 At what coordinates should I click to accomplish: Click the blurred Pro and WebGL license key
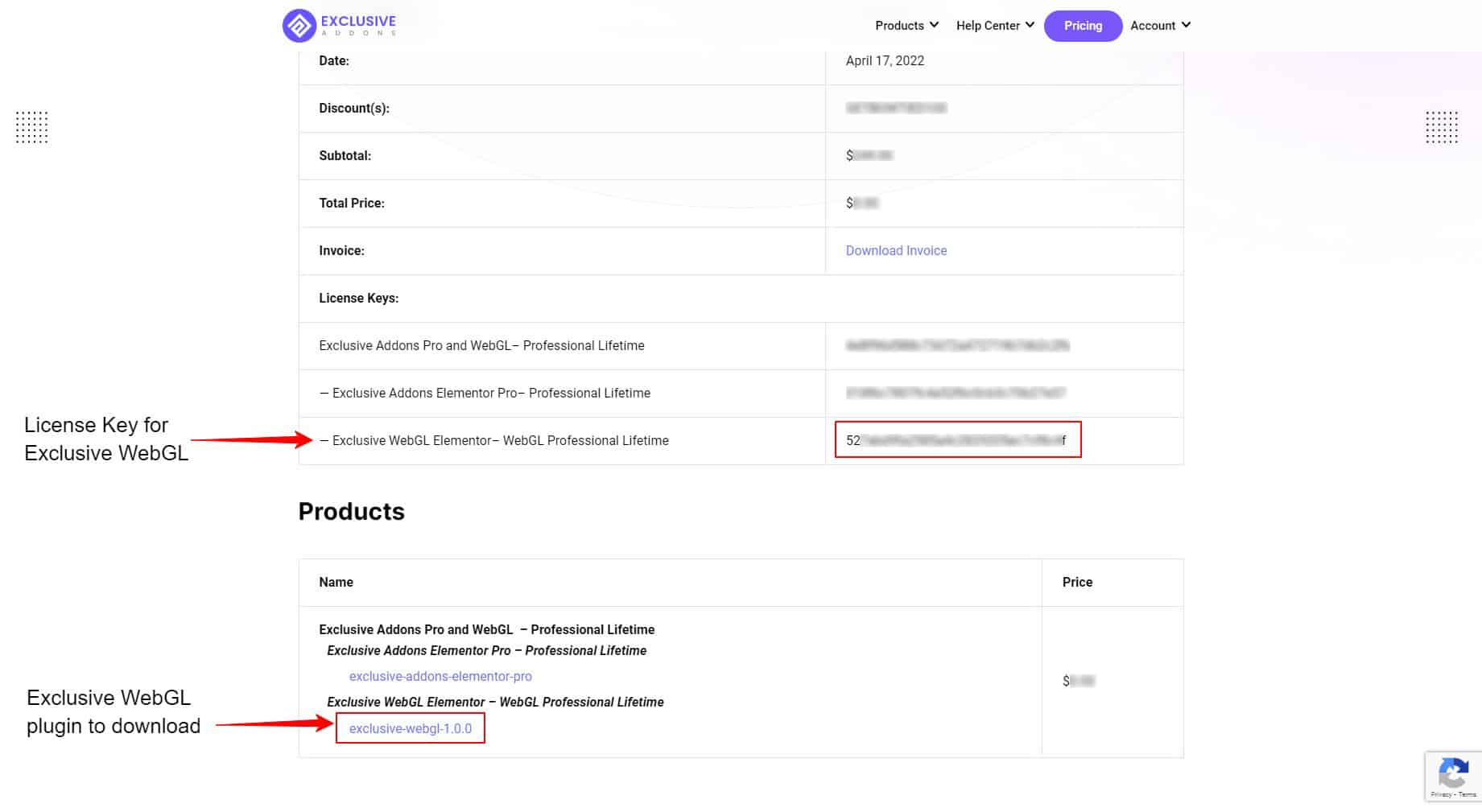pos(957,345)
